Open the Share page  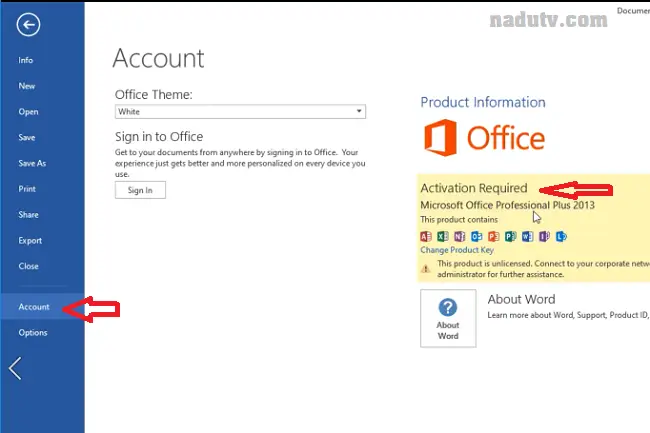pyautogui.click(x=28, y=215)
